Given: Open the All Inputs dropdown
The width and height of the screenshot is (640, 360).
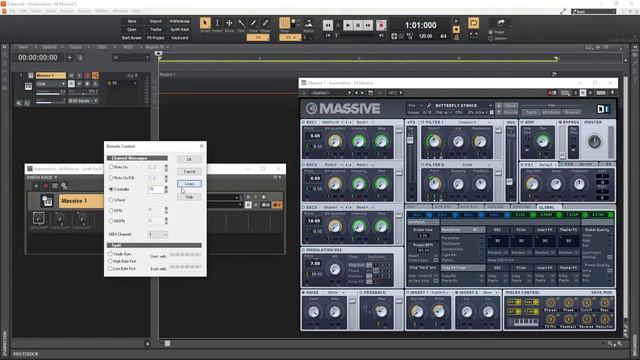Looking at the screenshot, I should (x=83, y=100).
